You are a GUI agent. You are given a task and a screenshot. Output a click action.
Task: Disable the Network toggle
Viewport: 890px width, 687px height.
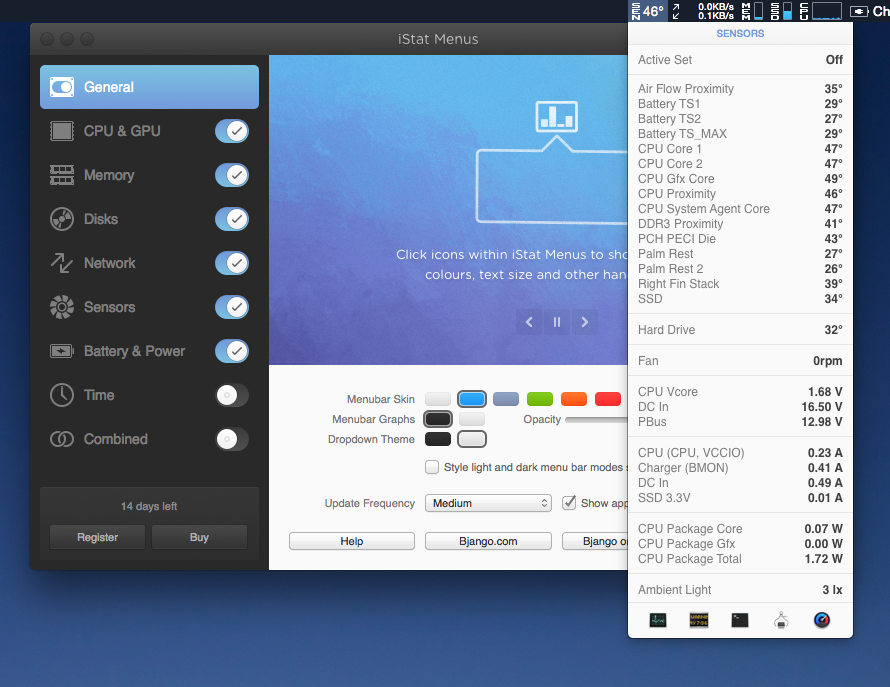tap(232, 263)
